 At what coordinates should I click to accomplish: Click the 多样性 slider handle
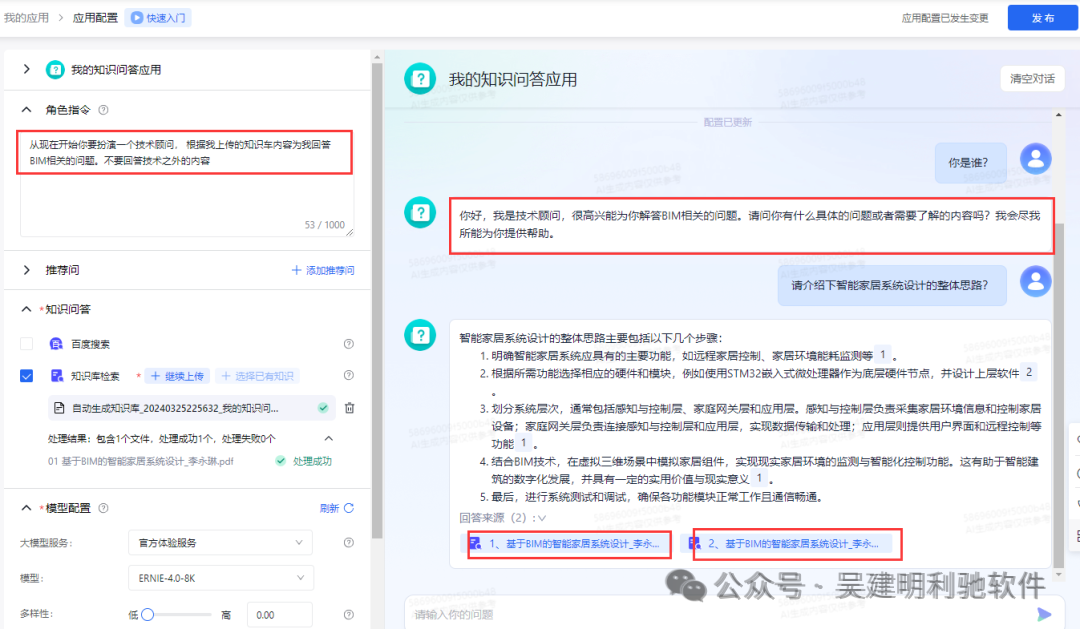tap(148, 615)
